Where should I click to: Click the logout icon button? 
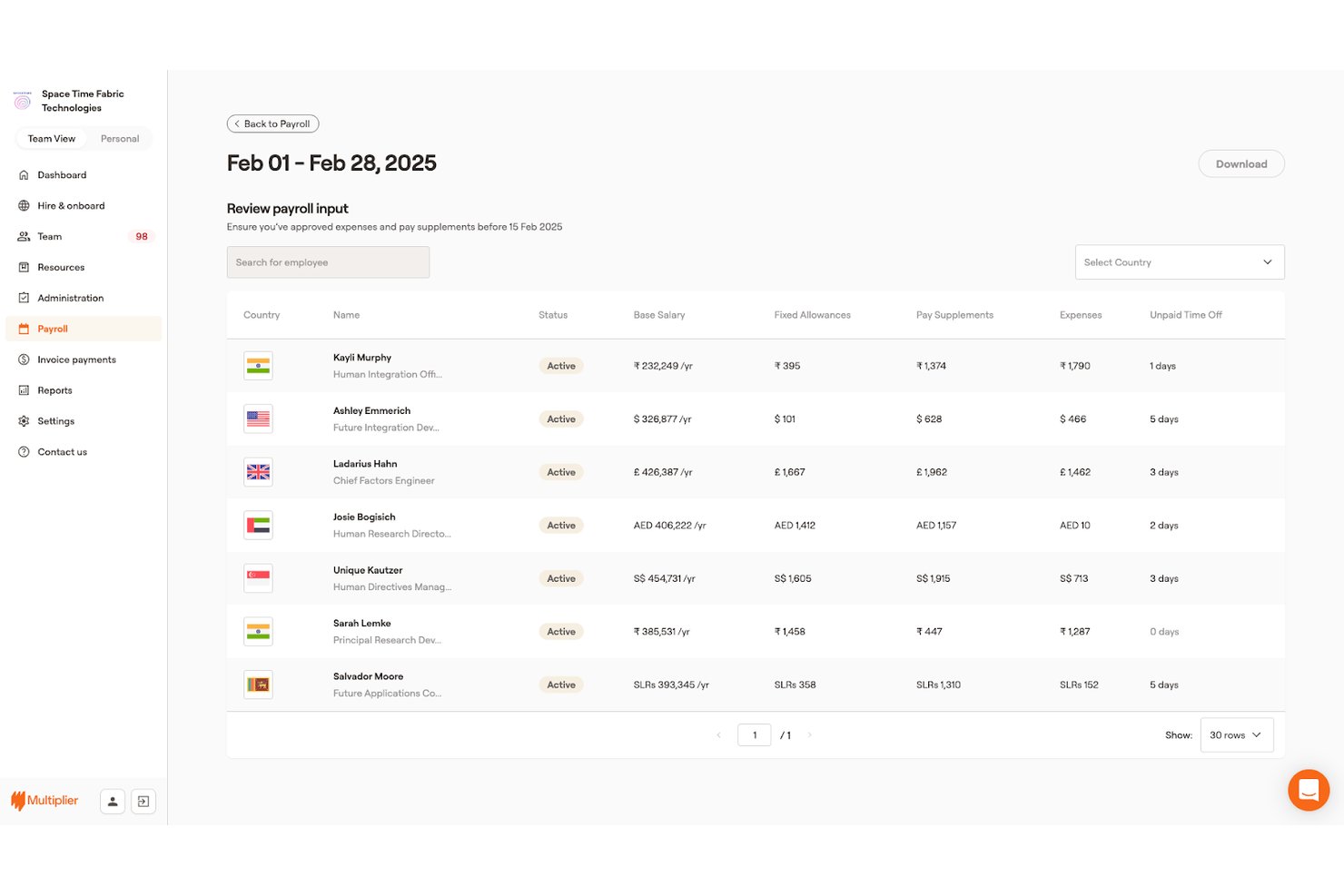point(143,802)
